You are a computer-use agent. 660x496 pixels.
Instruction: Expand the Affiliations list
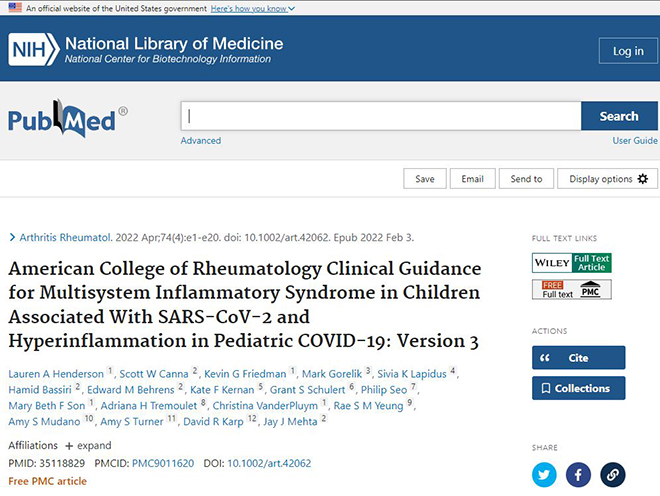pyautogui.click(x=88, y=445)
